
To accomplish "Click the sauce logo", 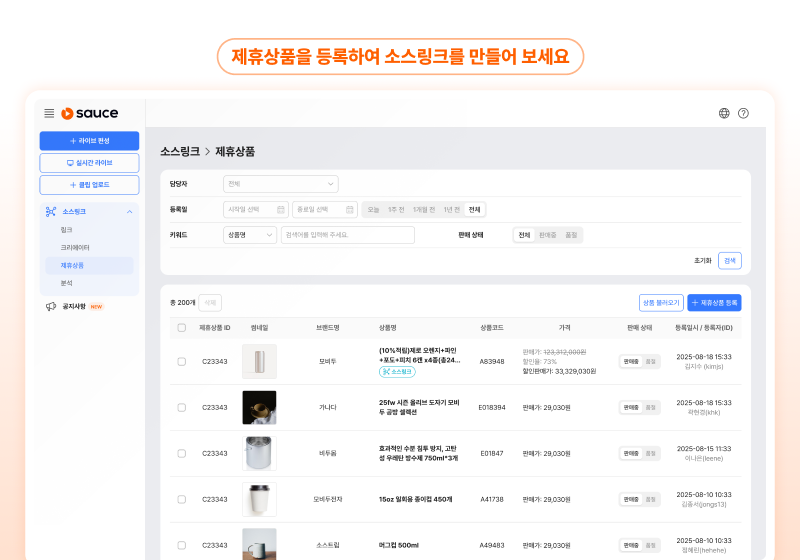I will pyautogui.click(x=90, y=113).
